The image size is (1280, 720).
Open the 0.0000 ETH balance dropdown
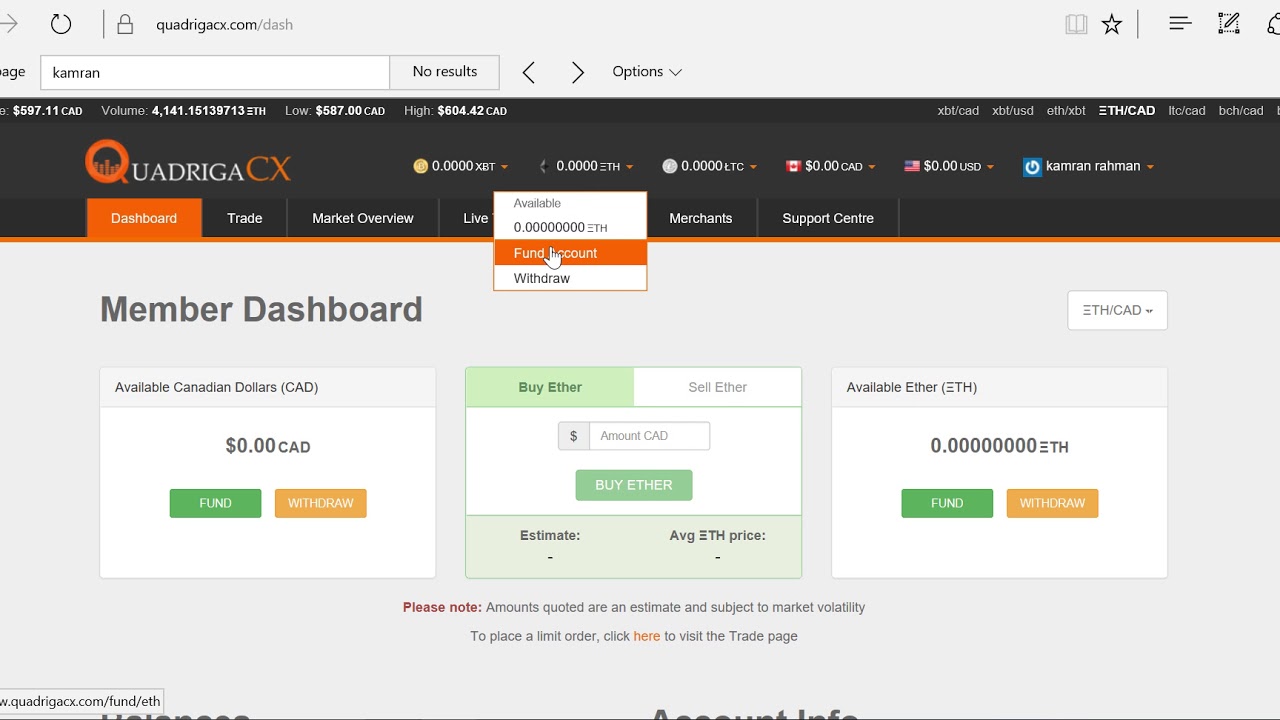click(x=587, y=166)
